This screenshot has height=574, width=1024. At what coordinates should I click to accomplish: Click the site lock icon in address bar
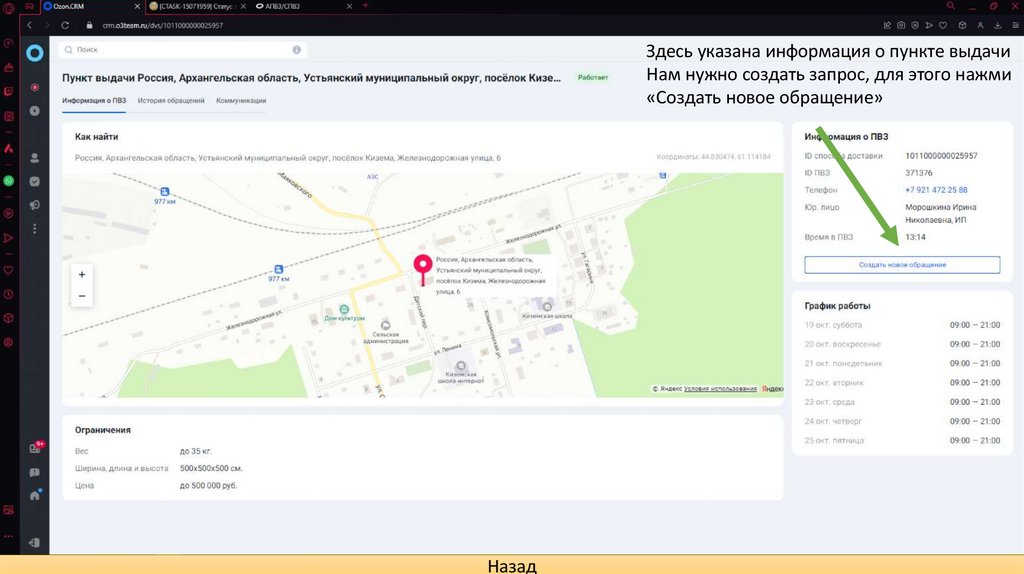(89, 25)
